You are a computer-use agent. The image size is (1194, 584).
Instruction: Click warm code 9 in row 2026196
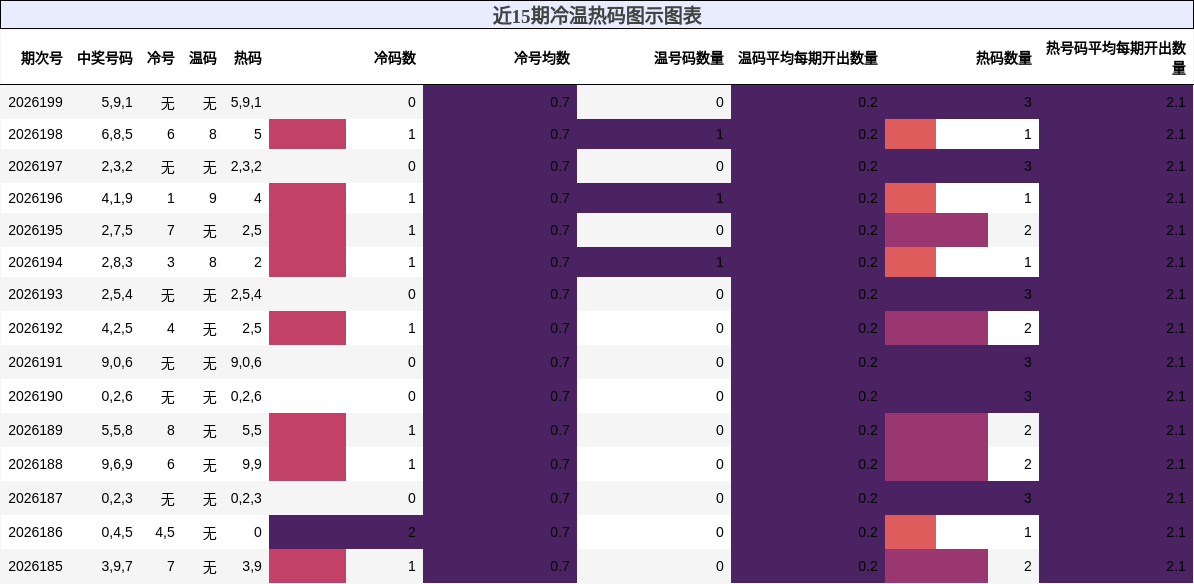click(212, 198)
